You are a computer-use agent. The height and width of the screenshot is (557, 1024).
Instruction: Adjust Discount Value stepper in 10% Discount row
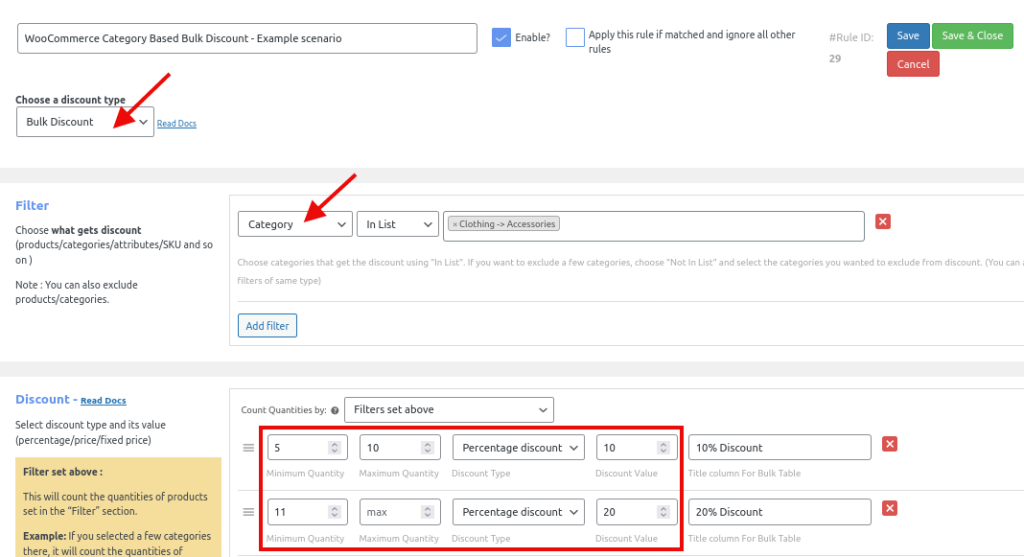(x=663, y=447)
